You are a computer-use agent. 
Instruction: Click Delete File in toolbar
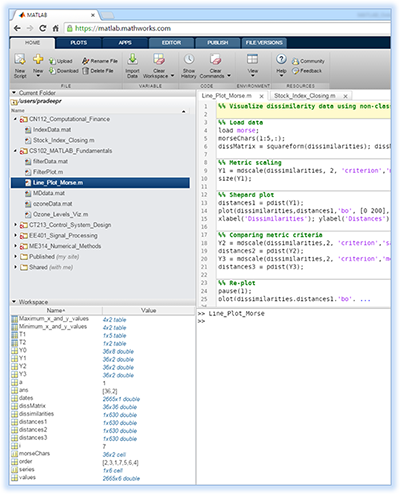(x=98, y=71)
